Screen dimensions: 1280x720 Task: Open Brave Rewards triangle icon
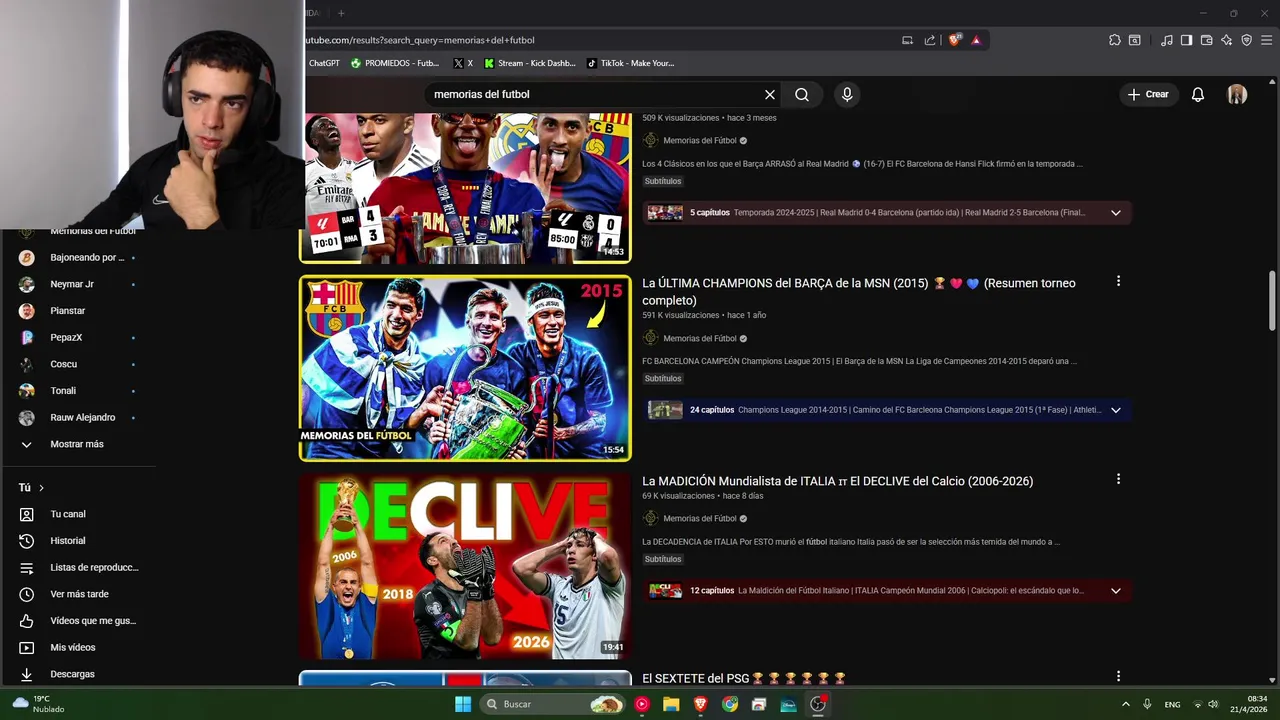click(x=976, y=40)
